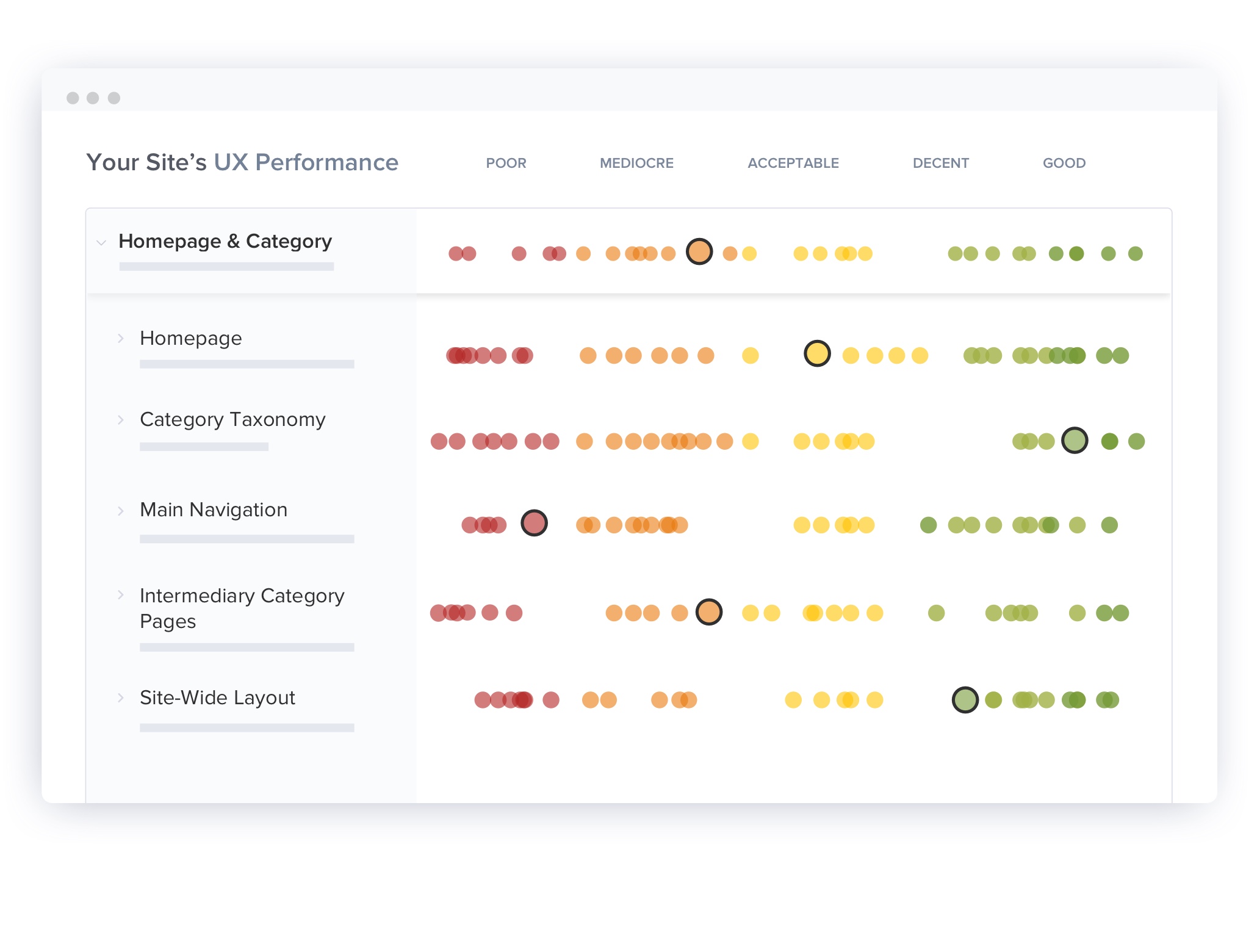
Task: Click the outlined green dot in Category Taxonomy row
Action: point(1075,440)
